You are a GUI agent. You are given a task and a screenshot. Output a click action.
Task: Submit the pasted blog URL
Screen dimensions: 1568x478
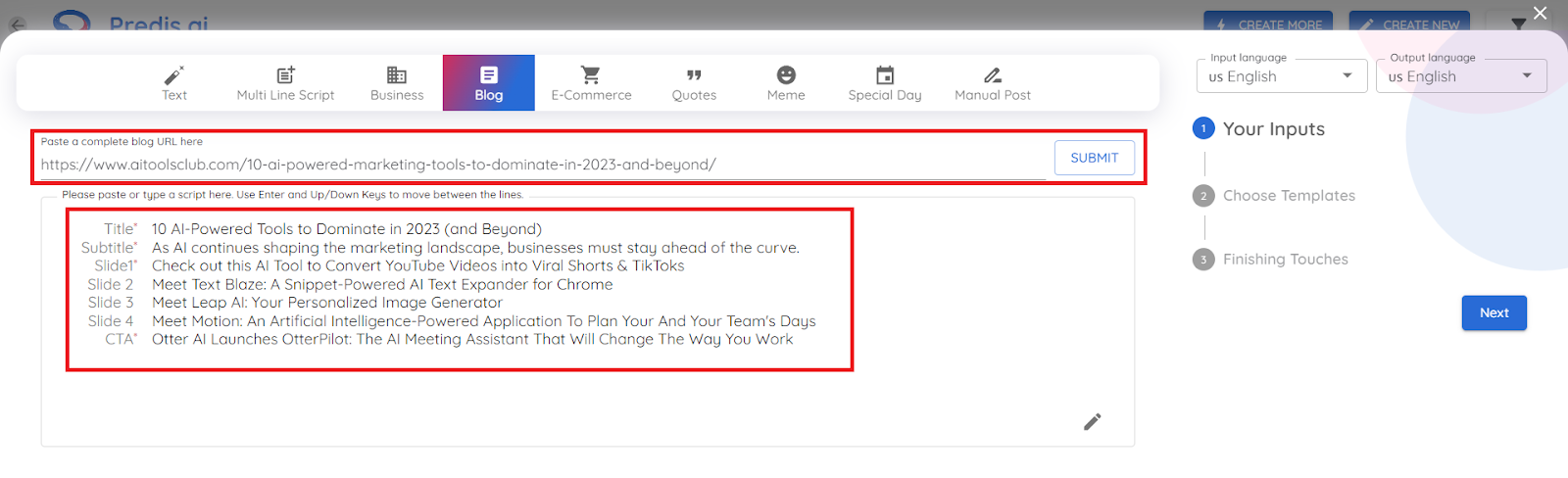coord(1095,158)
